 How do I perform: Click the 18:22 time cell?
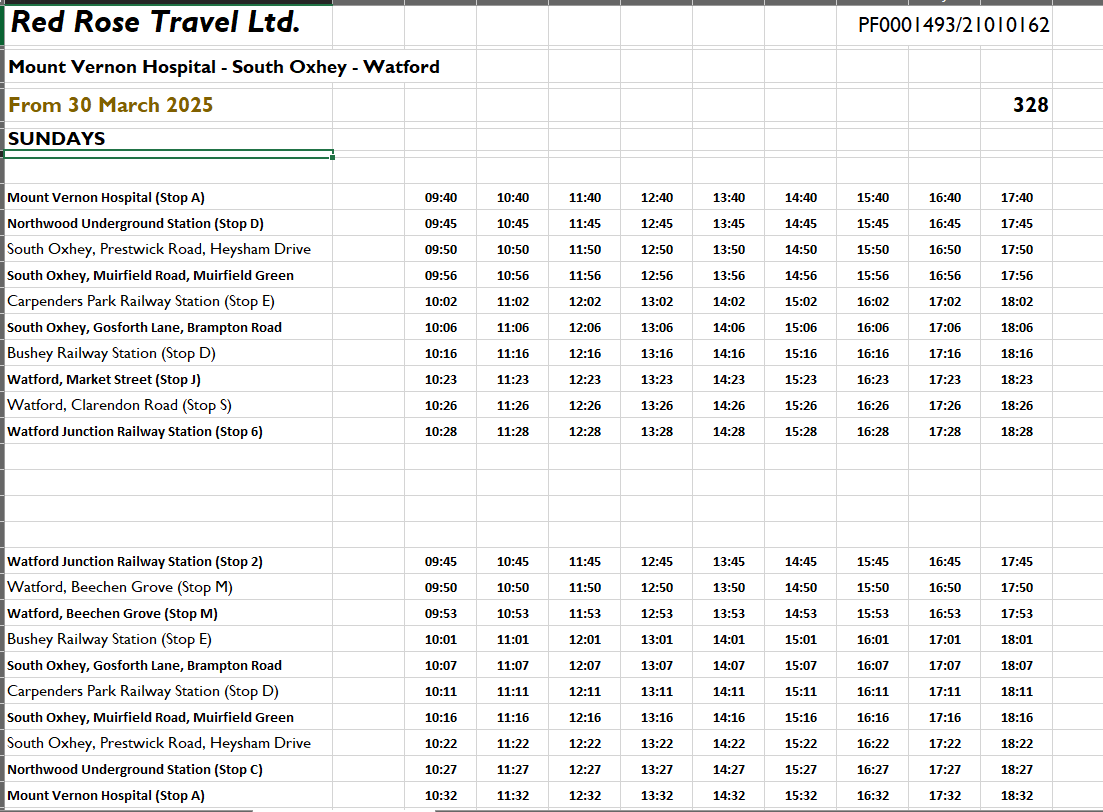pyautogui.click(x=1017, y=744)
